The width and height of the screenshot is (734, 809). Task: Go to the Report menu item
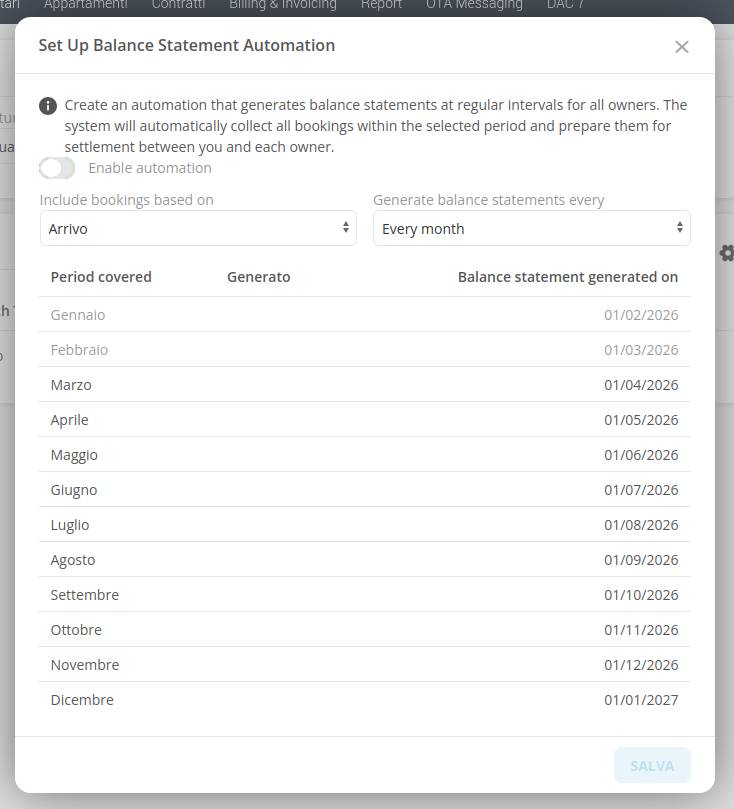click(x=381, y=5)
